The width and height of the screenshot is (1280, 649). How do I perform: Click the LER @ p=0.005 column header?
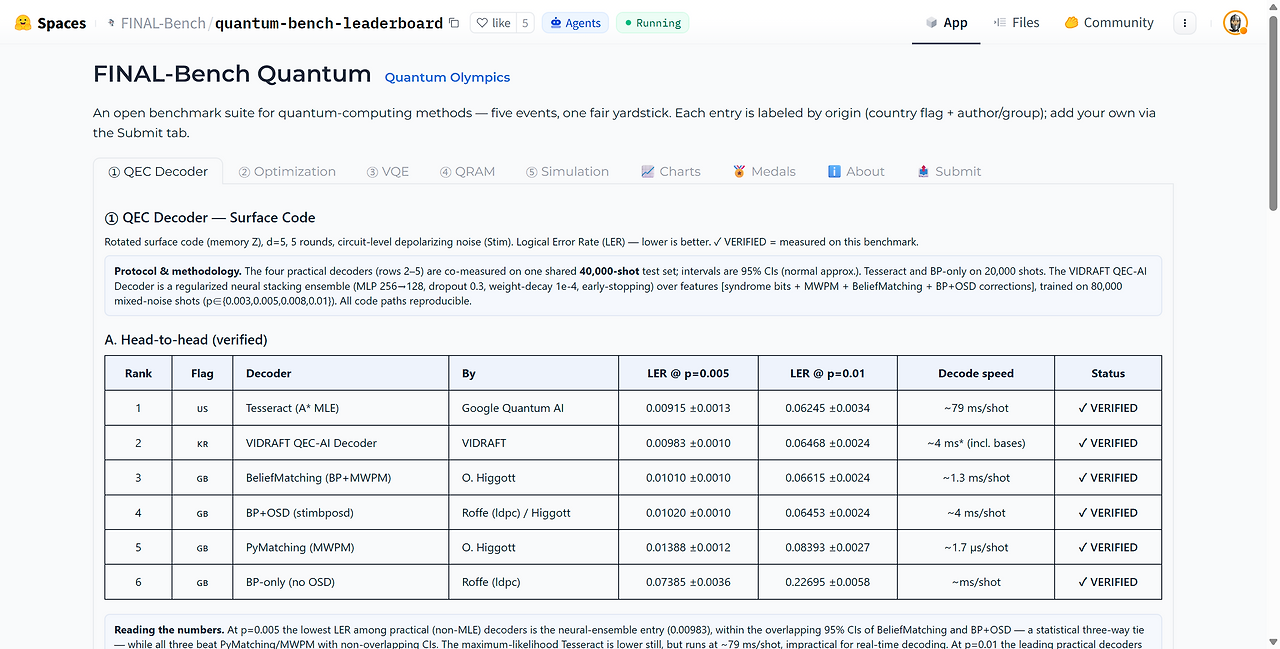[x=688, y=373]
